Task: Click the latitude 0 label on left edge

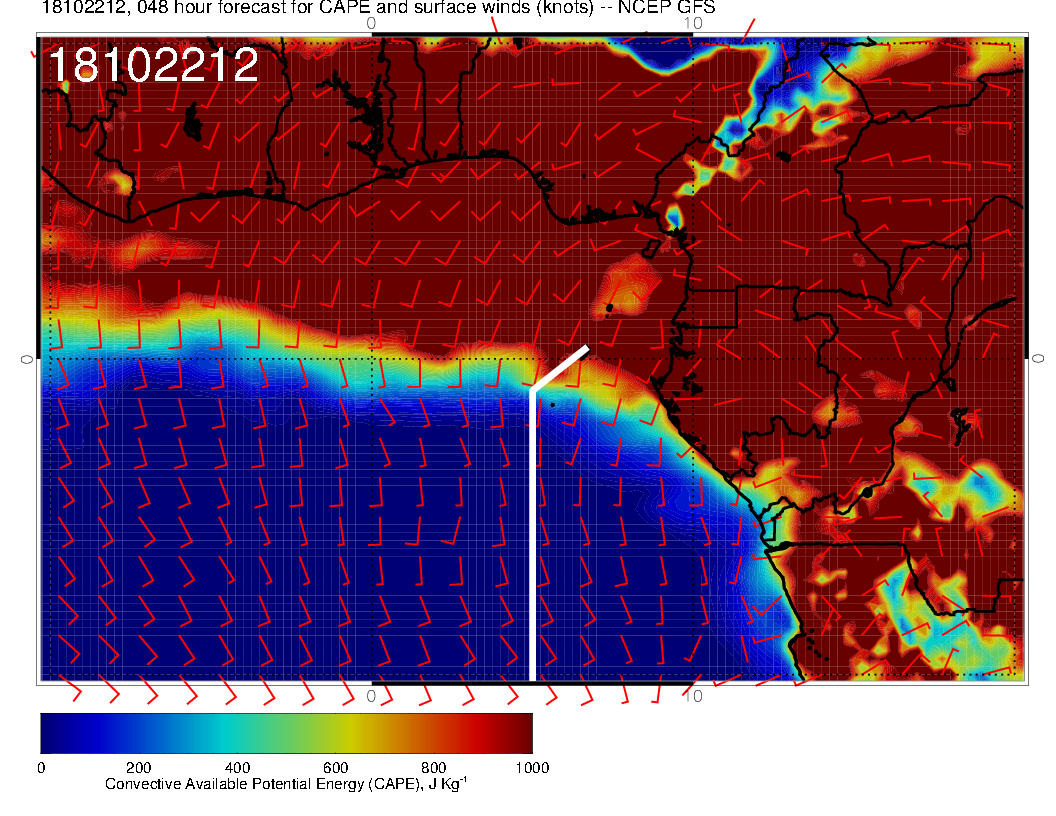Action: [x=27, y=358]
